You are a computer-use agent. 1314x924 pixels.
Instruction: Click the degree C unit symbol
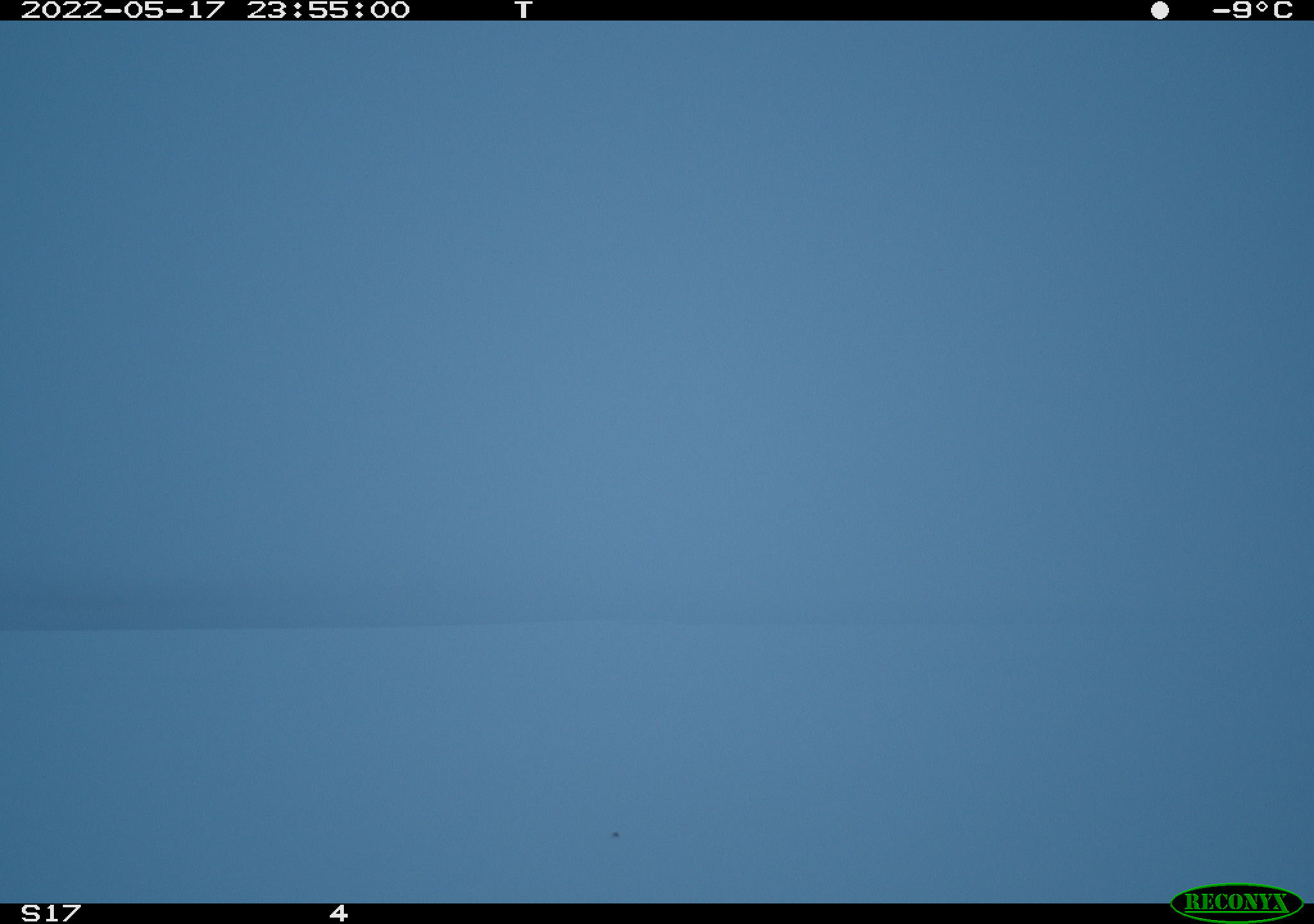1273,10
